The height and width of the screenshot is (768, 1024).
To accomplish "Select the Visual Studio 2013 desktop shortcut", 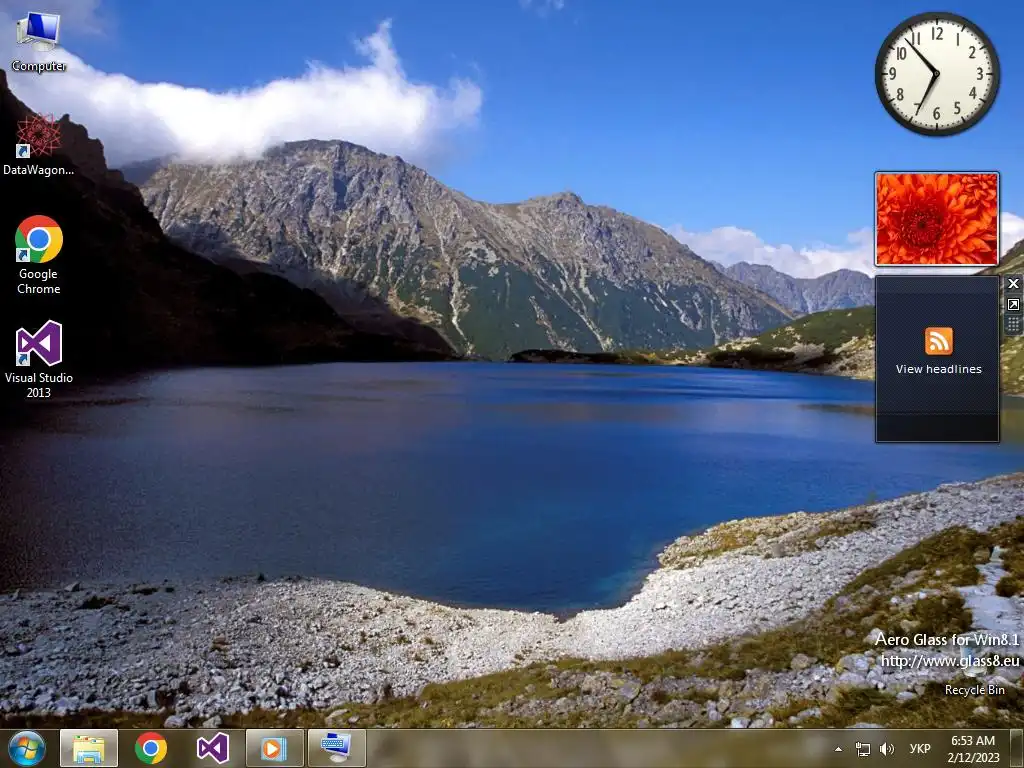I will coord(39,359).
